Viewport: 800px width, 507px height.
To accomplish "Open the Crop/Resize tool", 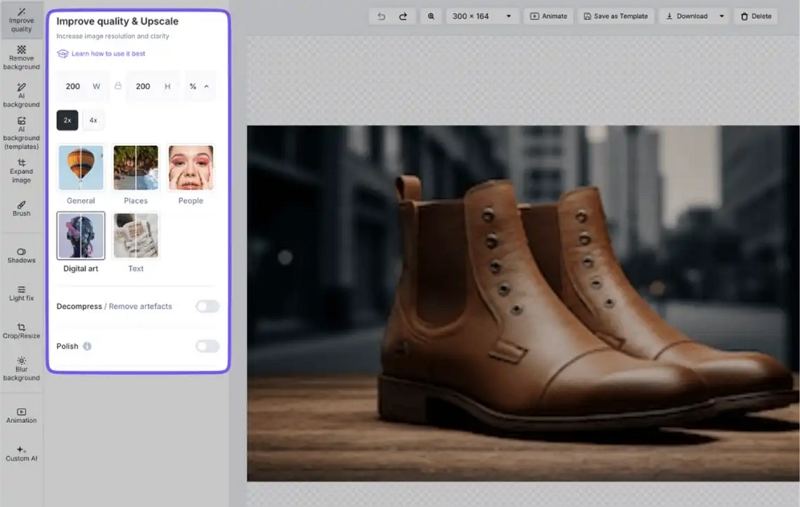I will [x=21, y=331].
